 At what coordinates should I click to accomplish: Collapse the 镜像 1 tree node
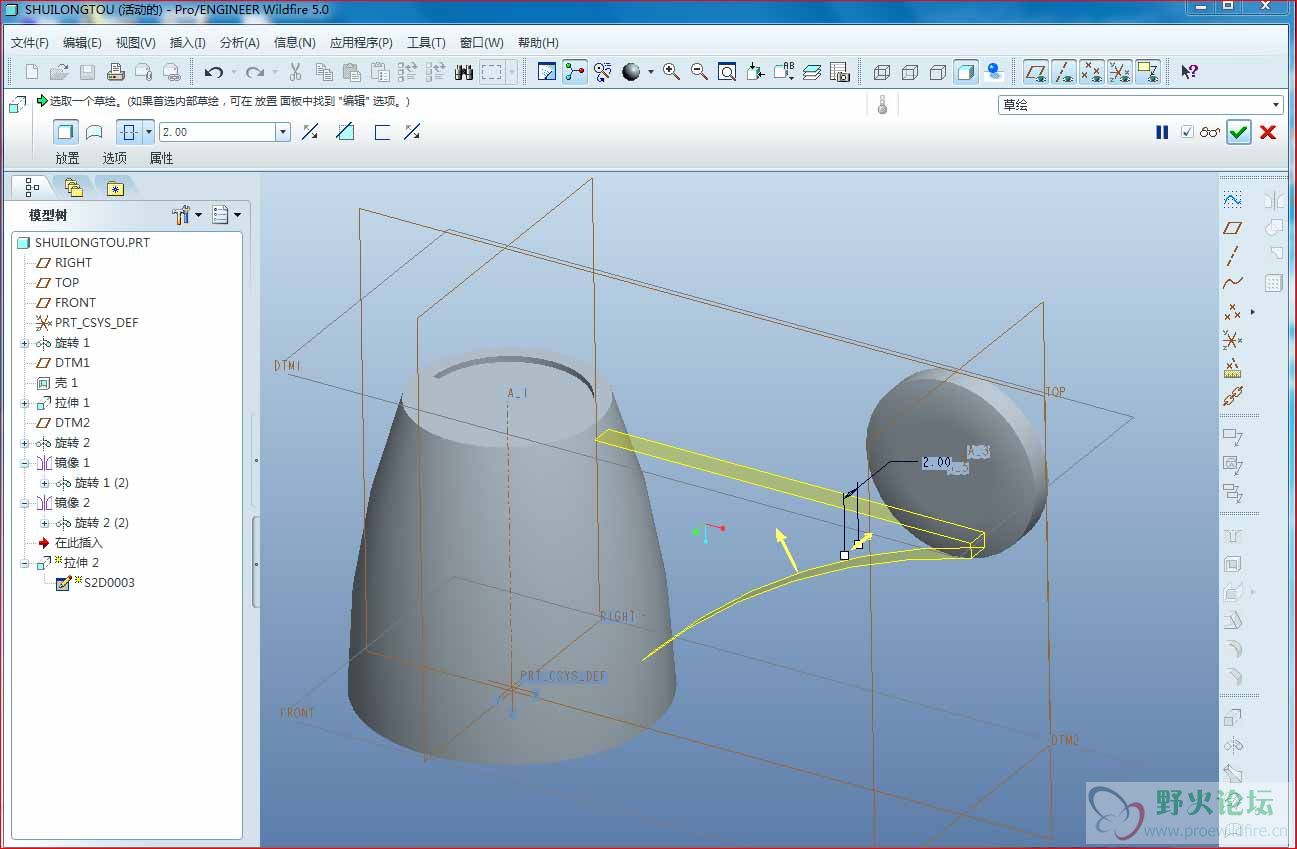(25, 463)
